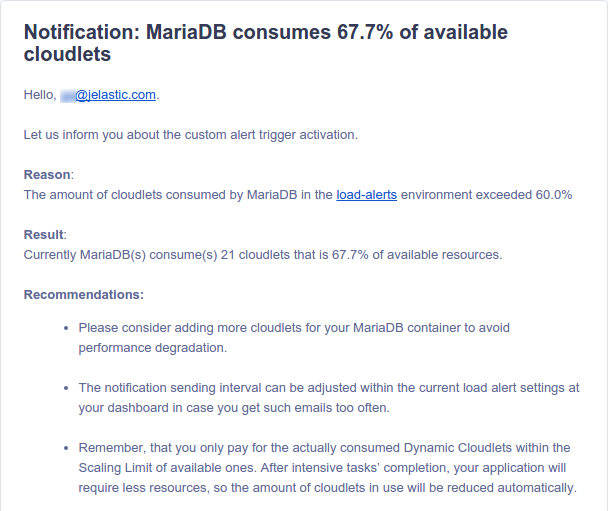Click the bold 'Result' label
This screenshot has height=511, width=608.
coord(44,235)
